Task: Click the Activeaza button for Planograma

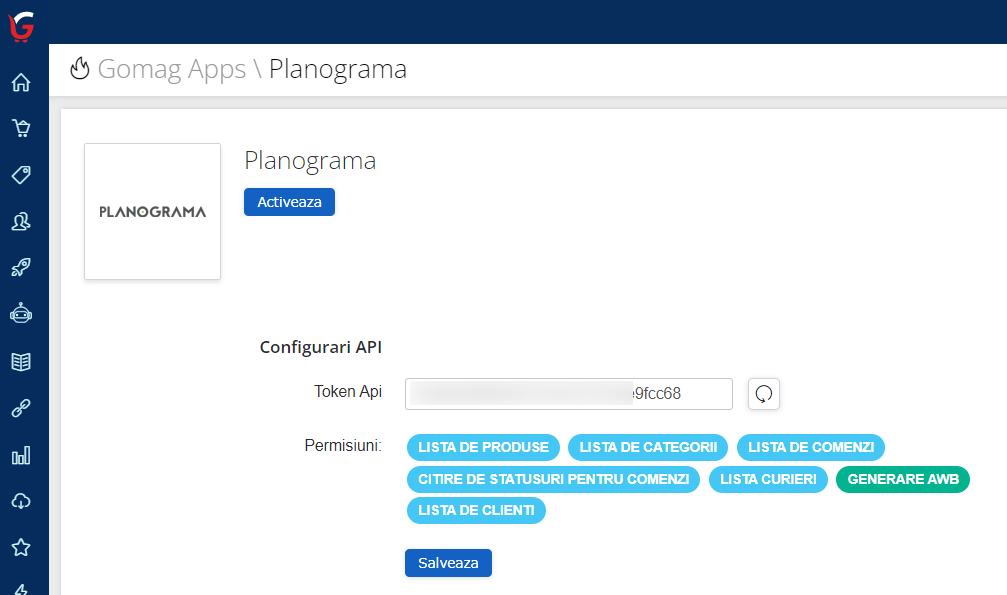Action: click(289, 202)
